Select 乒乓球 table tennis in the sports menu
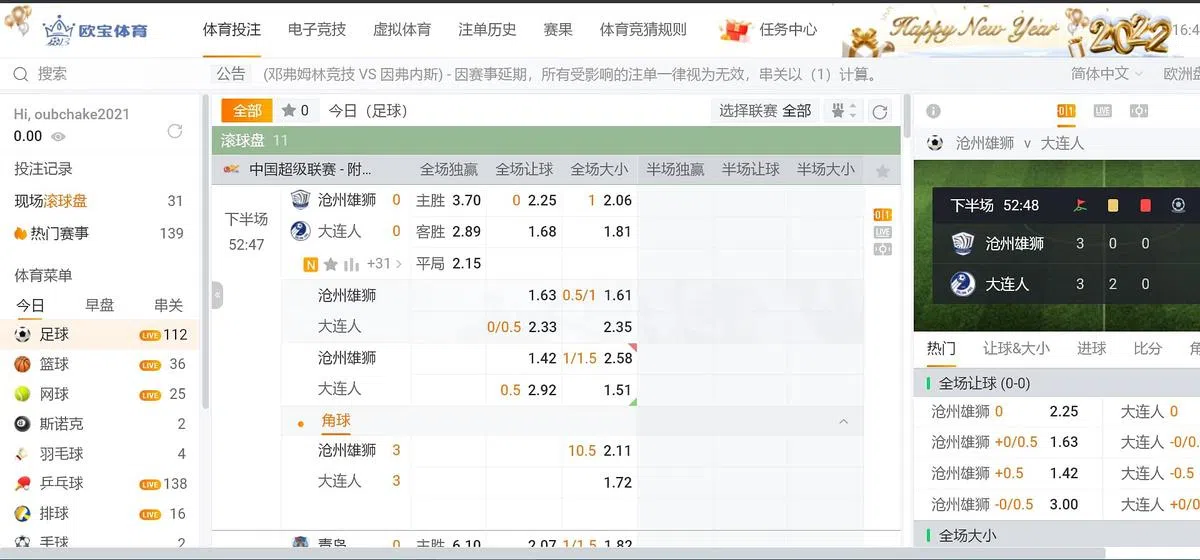Image resolution: width=1200 pixels, height=560 pixels. (x=100, y=483)
